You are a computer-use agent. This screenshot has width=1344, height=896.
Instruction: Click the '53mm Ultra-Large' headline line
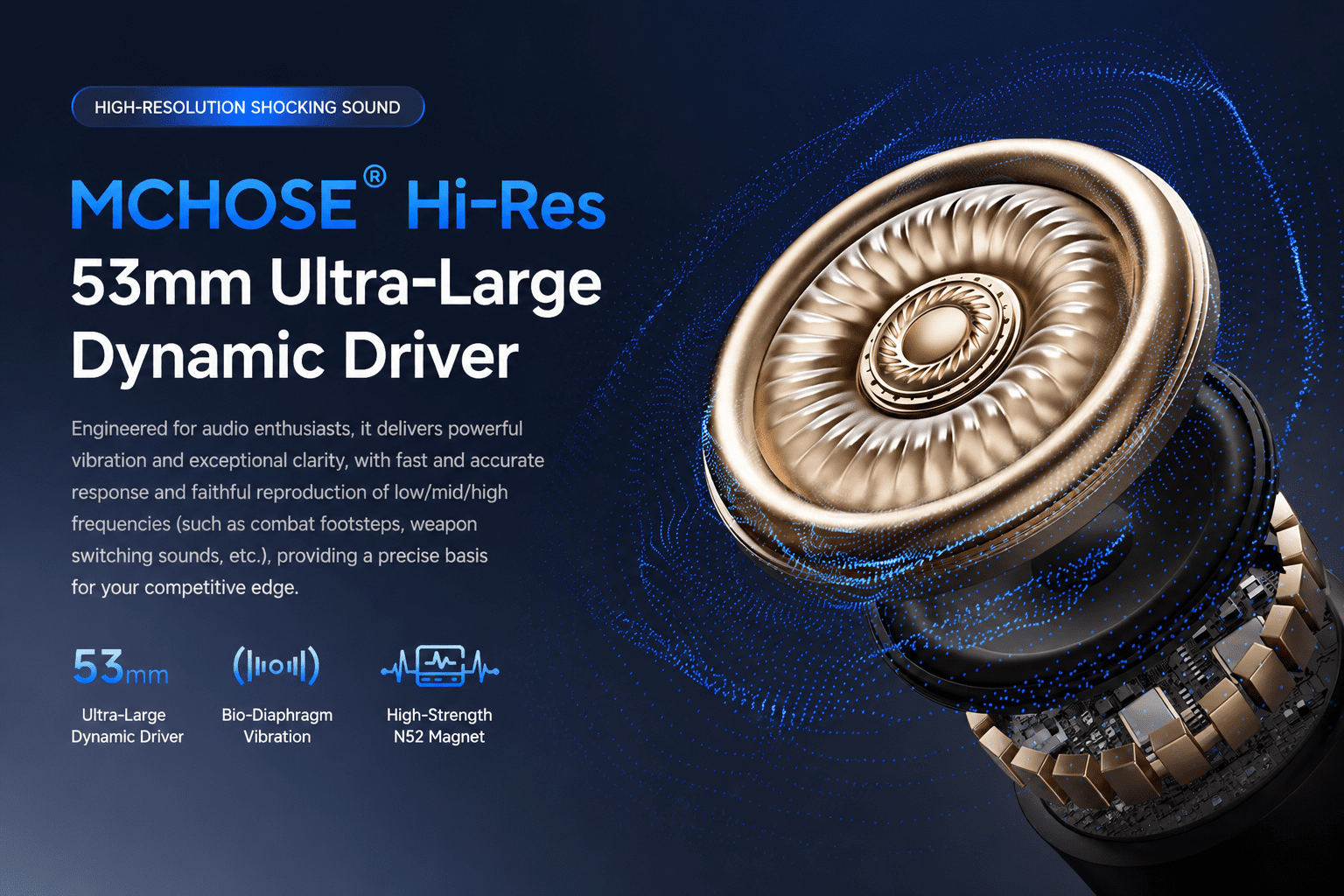point(336,284)
